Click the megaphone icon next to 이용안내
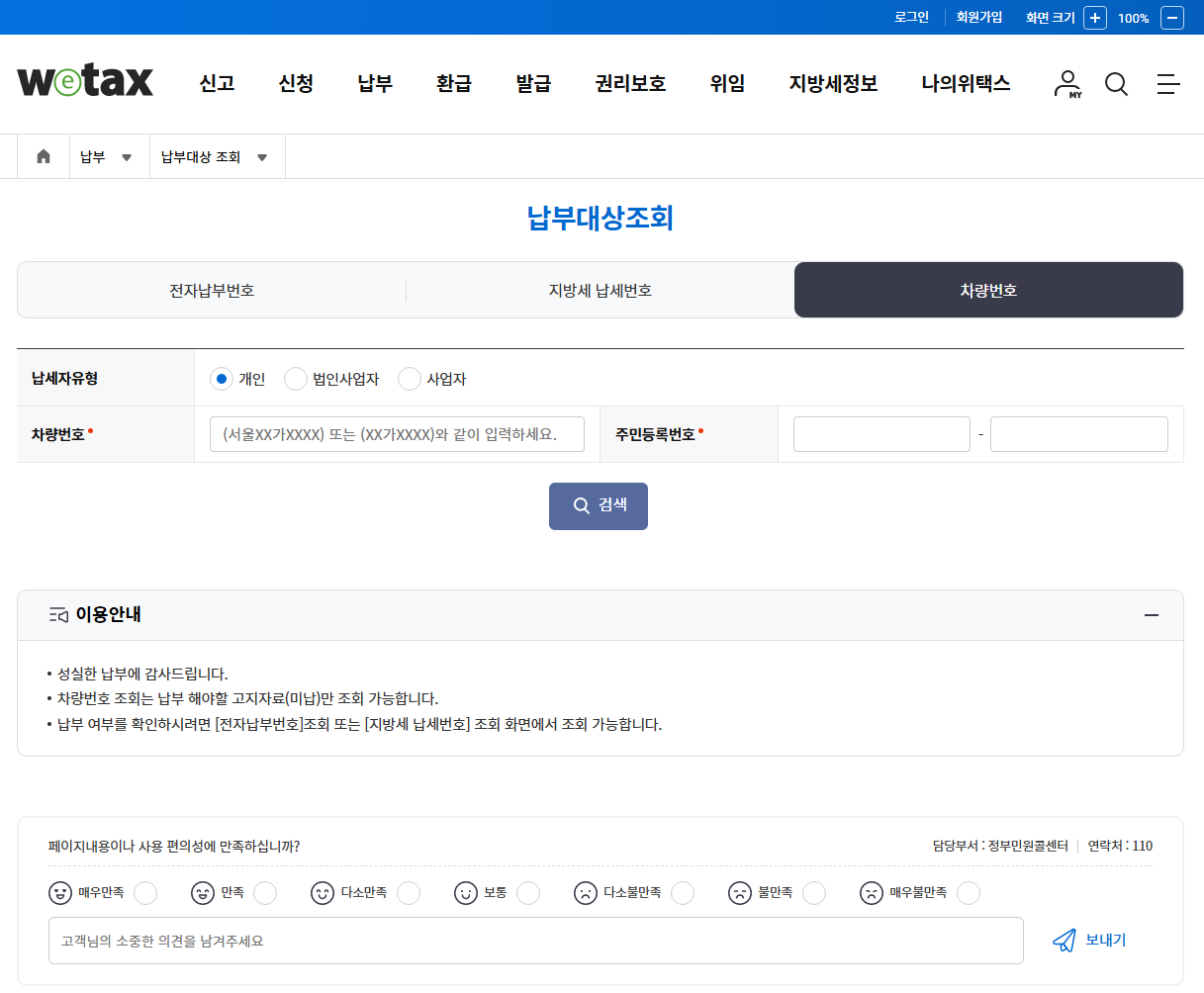1204x993 pixels. pos(58,614)
